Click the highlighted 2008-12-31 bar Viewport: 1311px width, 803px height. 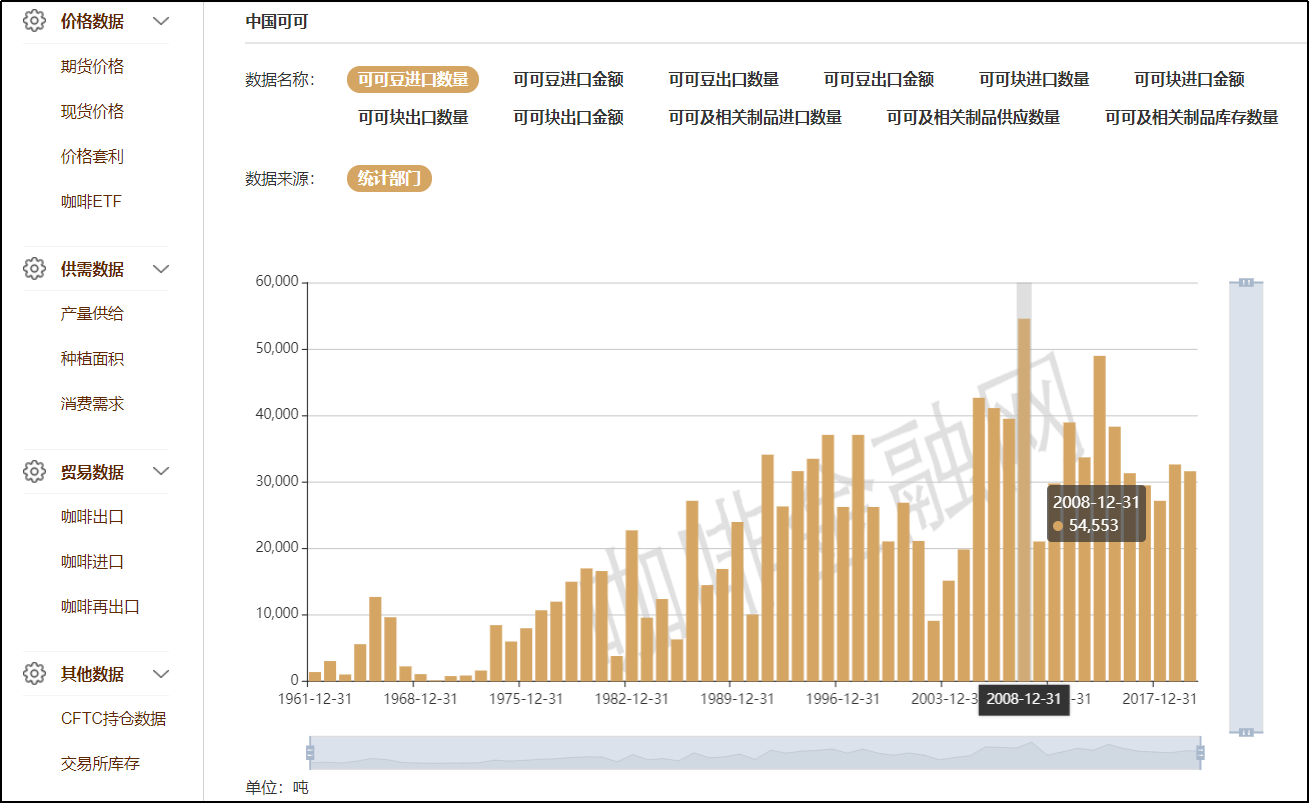coord(1024,500)
